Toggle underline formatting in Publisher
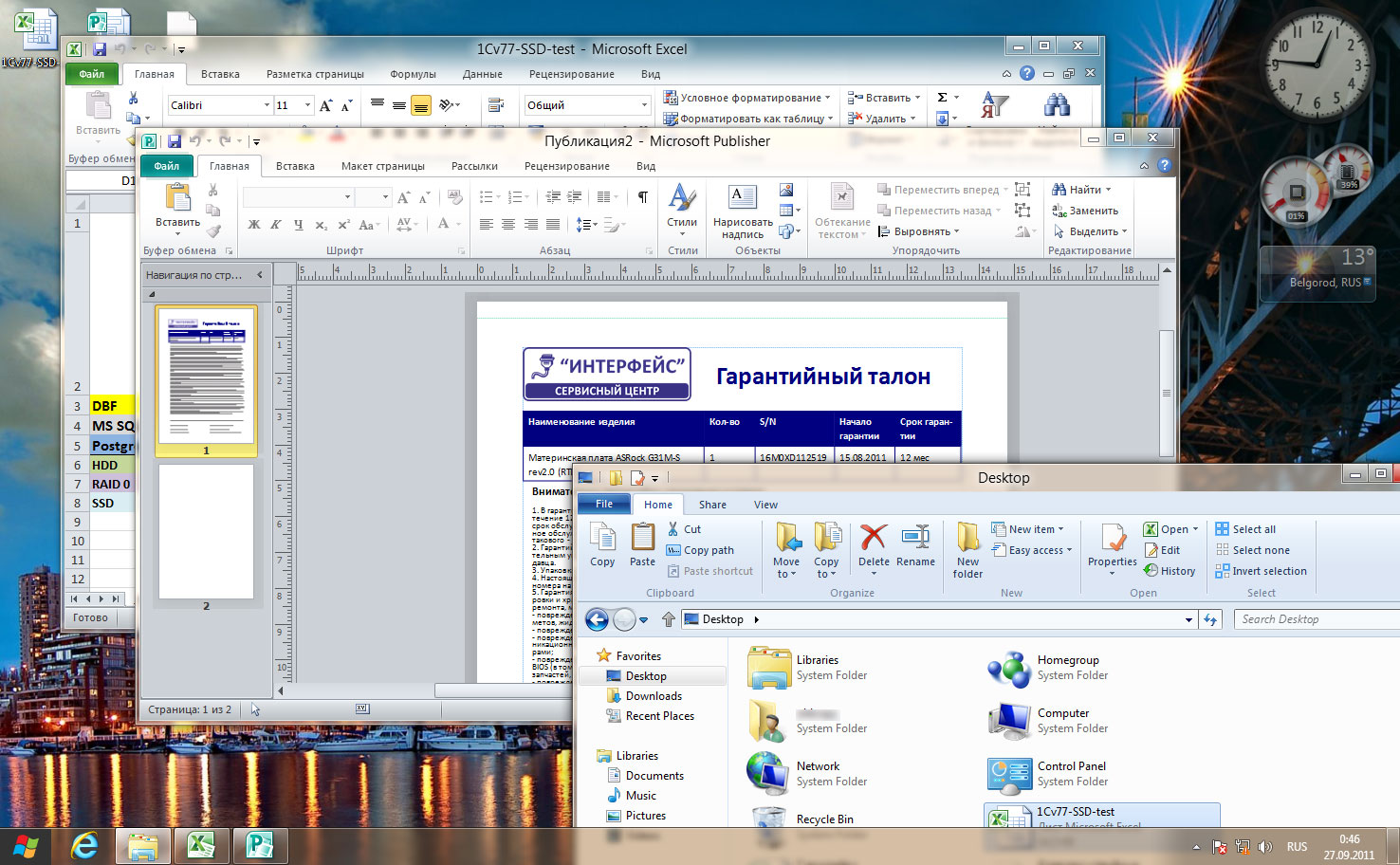 pos(299,225)
